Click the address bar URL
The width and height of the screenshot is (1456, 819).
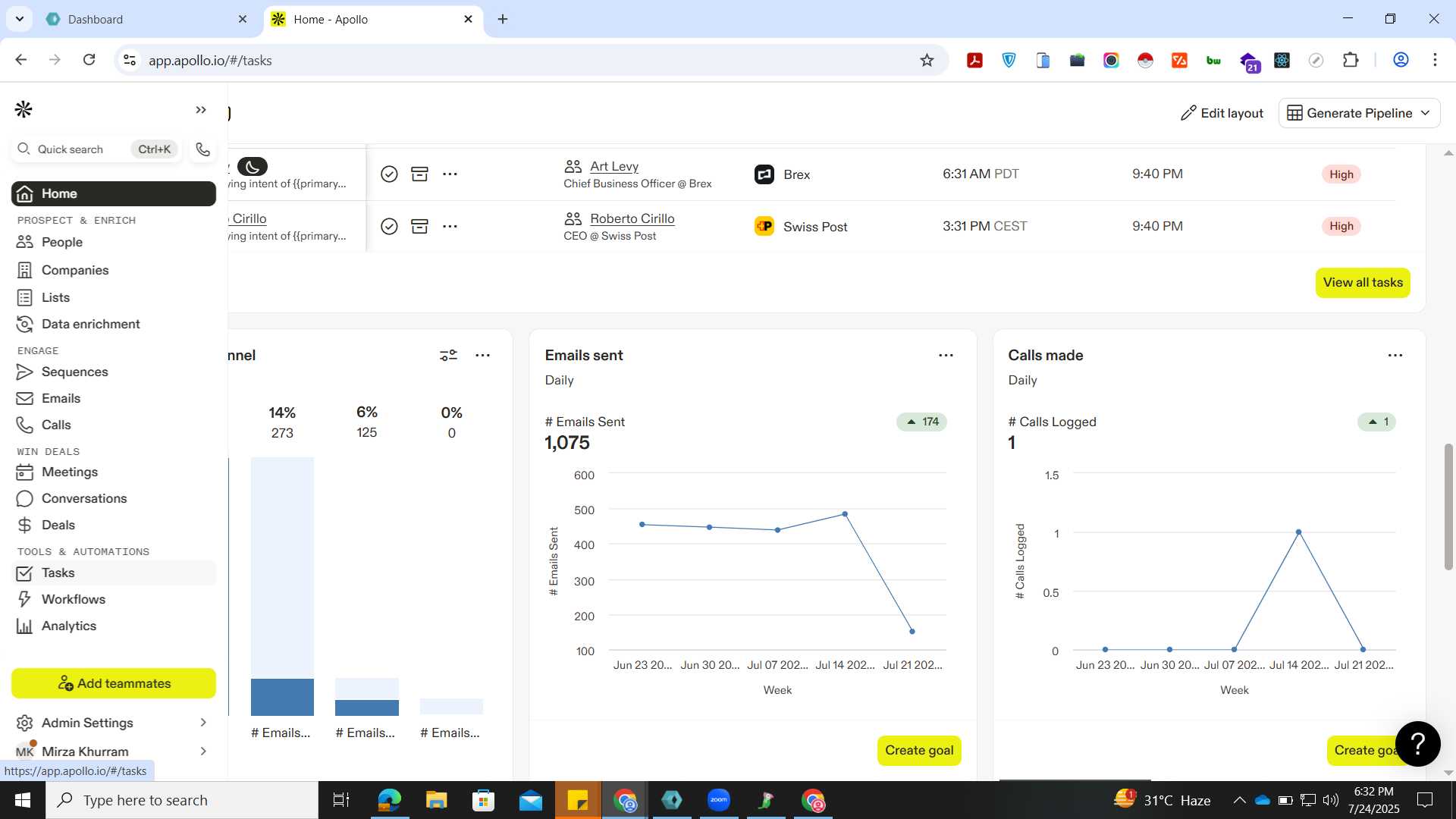pyautogui.click(x=210, y=60)
